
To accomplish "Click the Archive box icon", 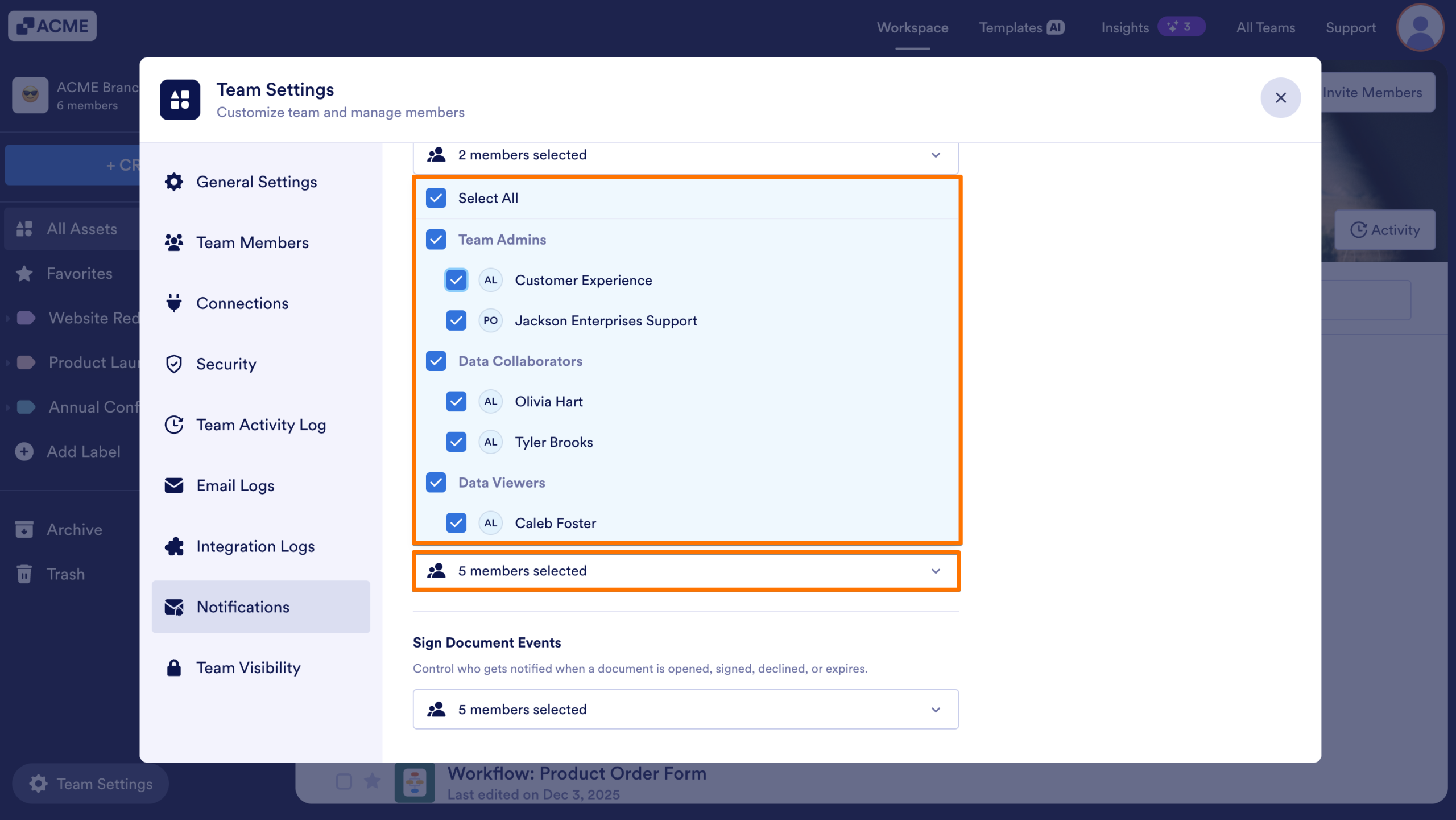I will [24, 529].
